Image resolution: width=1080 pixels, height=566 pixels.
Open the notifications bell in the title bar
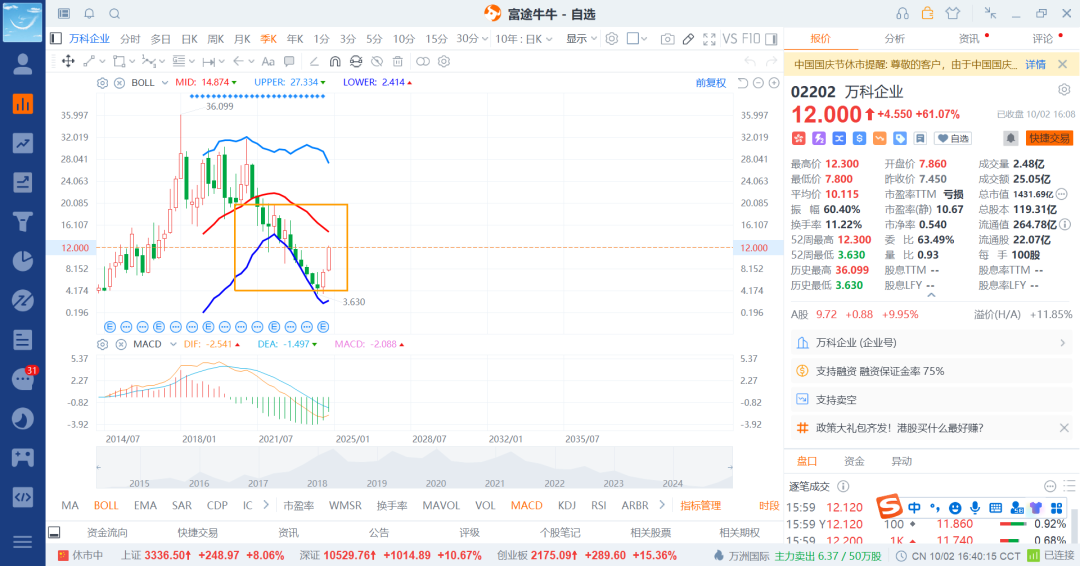pos(90,13)
